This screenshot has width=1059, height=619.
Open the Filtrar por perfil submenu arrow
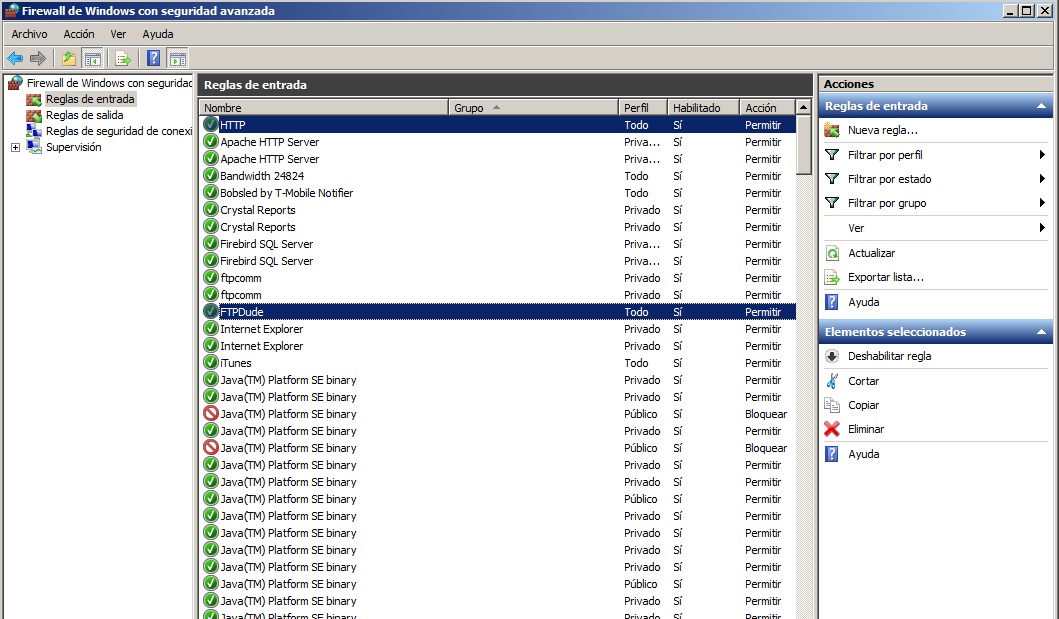pos(1042,155)
